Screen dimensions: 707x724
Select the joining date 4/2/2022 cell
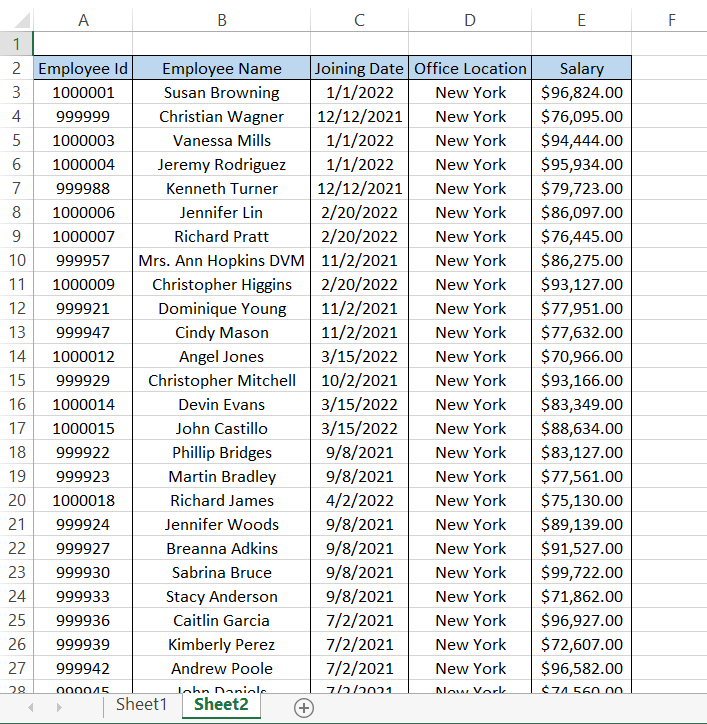[x=359, y=501]
